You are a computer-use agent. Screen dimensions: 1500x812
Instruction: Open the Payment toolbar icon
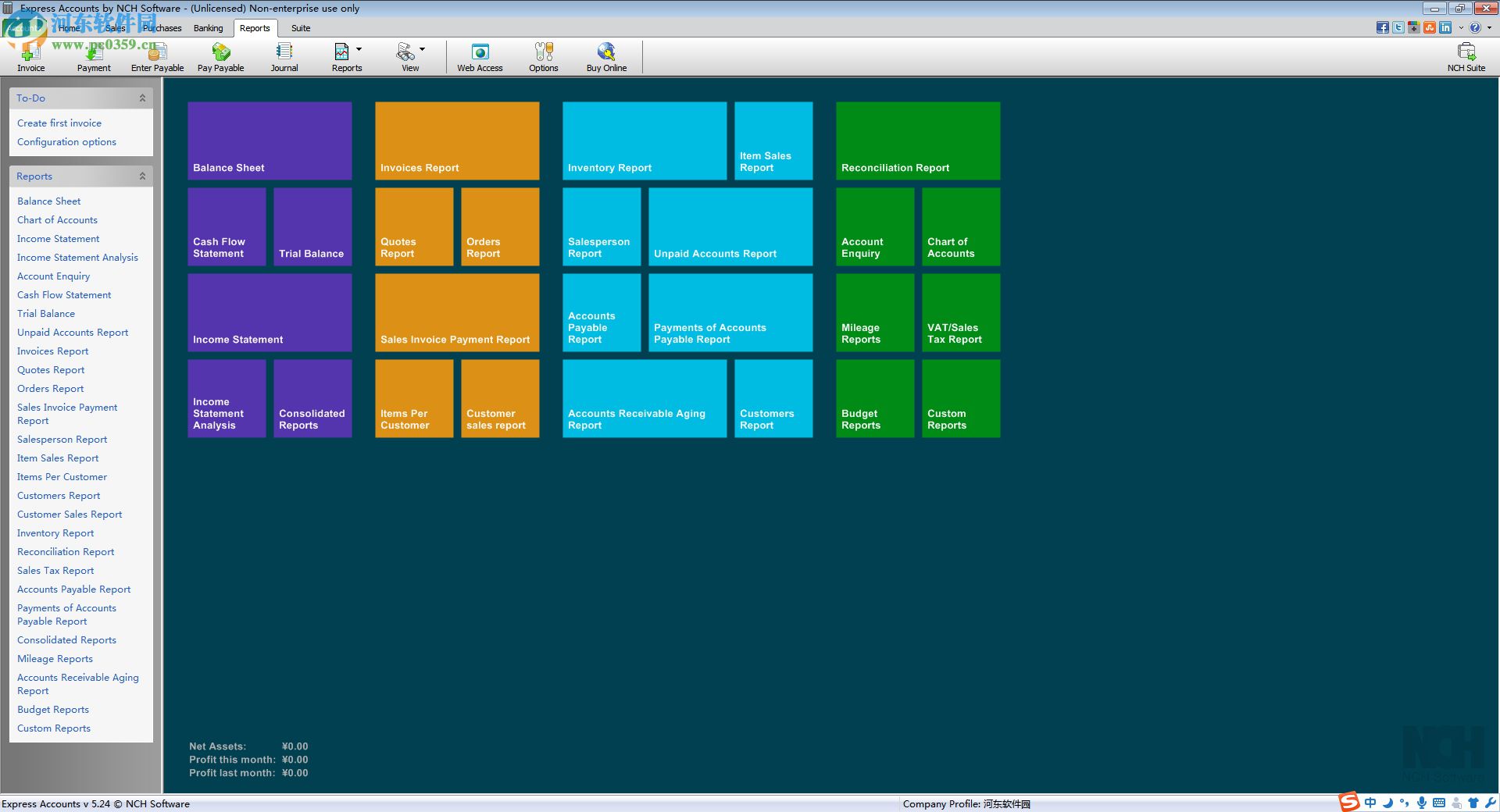click(94, 57)
